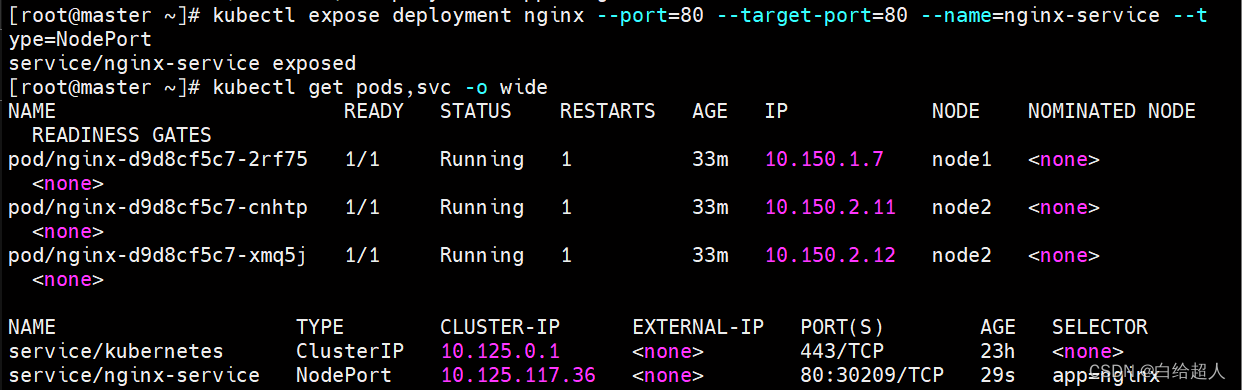1242x390 pixels.
Task: Click the RESTARTS column header
Action: (608, 111)
